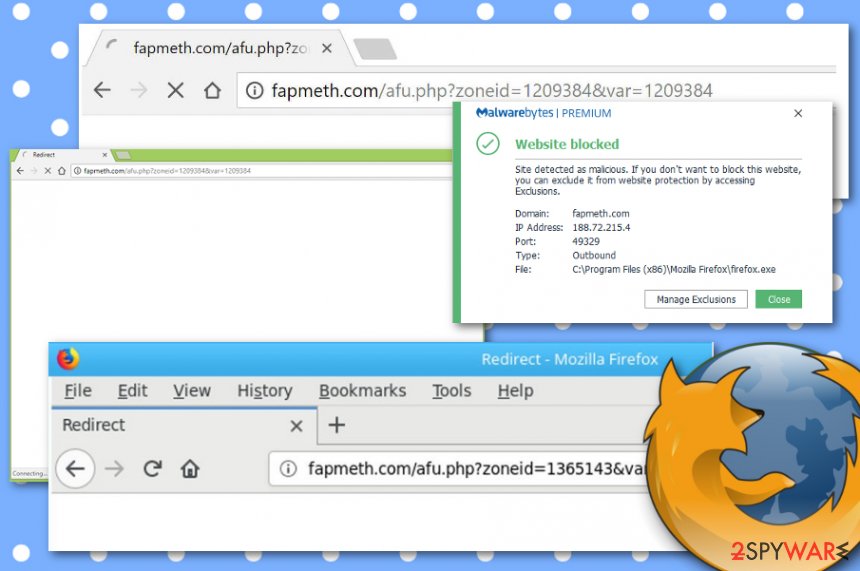Select the IP address 188.72.215.4 text
The height and width of the screenshot is (571, 860).
tap(601, 228)
